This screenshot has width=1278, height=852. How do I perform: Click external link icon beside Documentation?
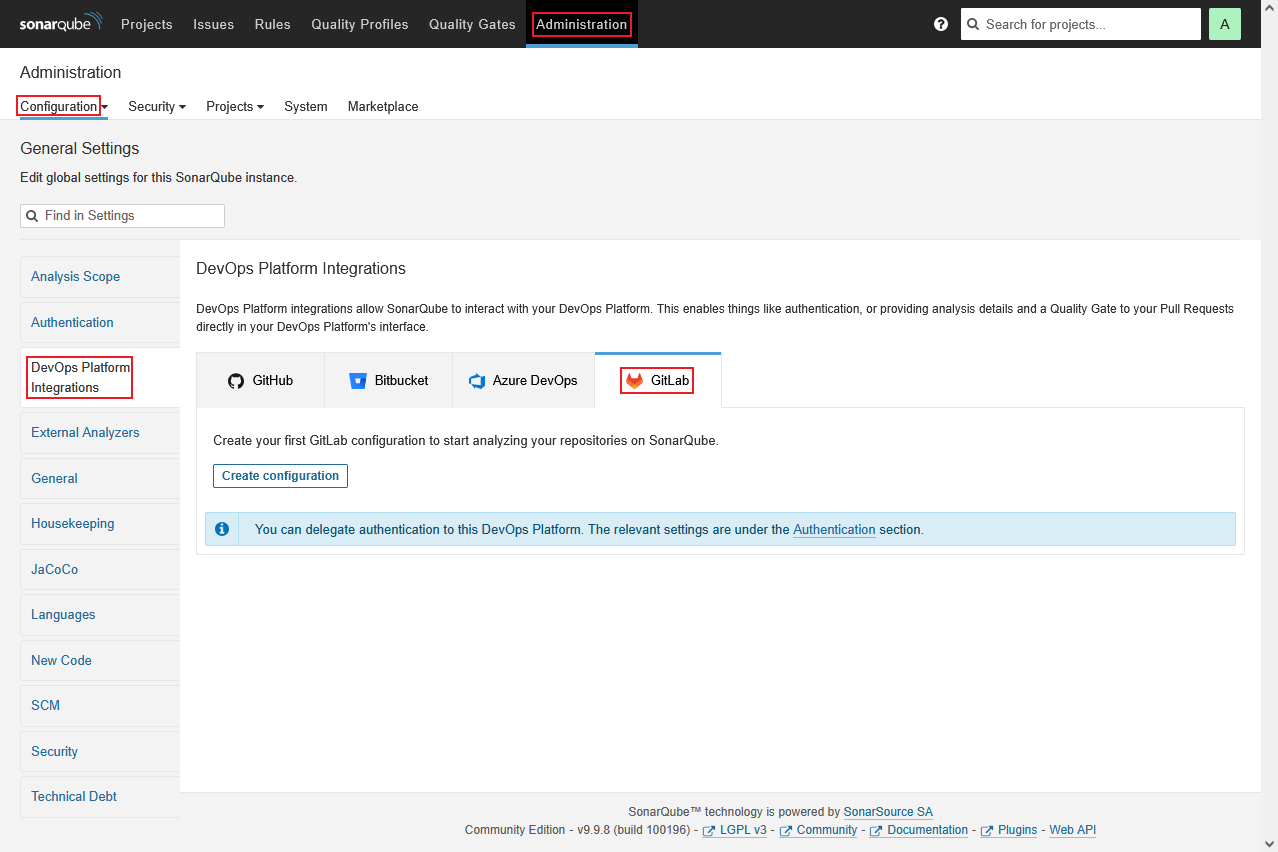(876, 831)
